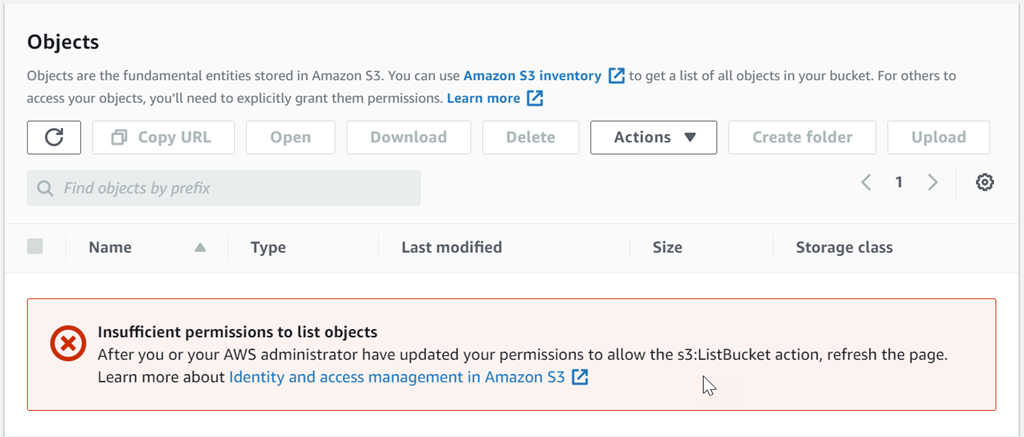This screenshot has height=437, width=1024.
Task: Go to the next page arrow
Action: click(933, 182)
